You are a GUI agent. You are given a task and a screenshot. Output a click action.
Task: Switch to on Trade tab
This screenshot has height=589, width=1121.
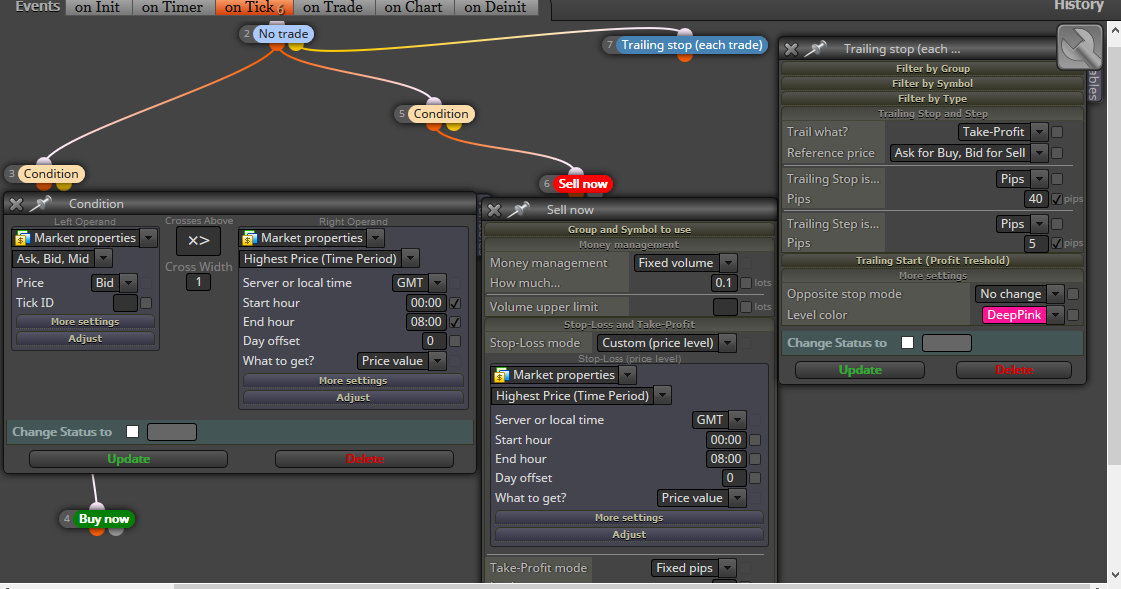[332, 7]
